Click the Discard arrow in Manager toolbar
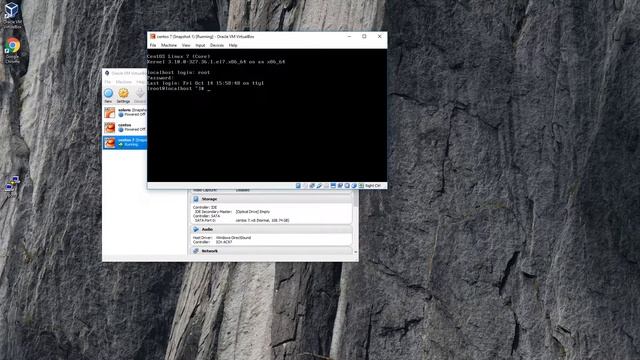Viewport: 640px width, 360px height. pyautogui.click(x=140, y=96)
